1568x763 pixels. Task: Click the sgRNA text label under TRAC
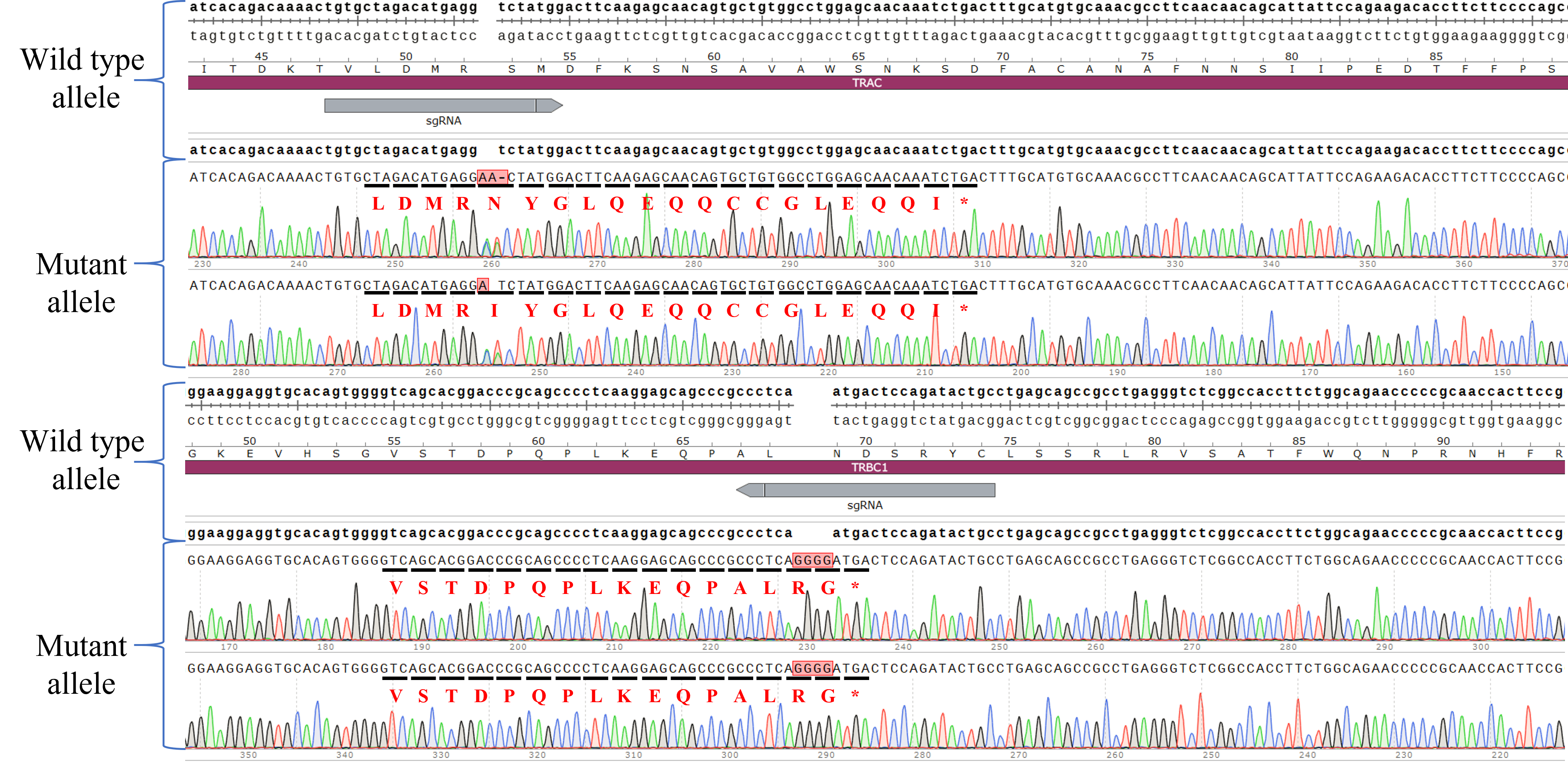coord(443,121)
